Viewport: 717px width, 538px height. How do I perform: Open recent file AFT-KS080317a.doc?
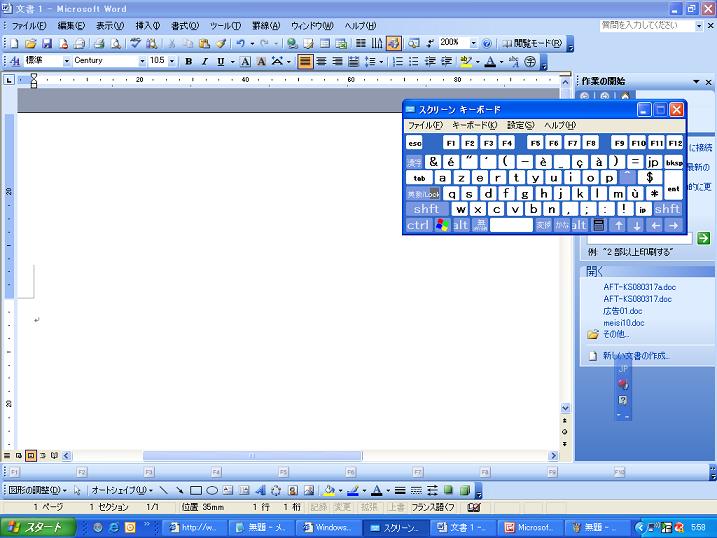pyautogui.click(x=639, y=287)
